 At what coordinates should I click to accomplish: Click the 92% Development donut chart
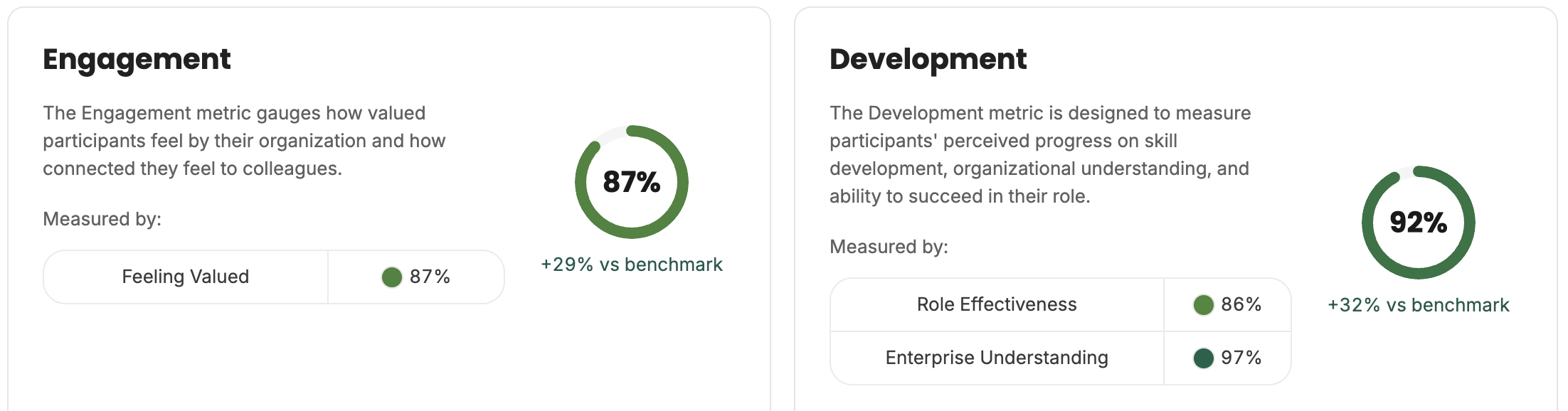coord(1419,223)
